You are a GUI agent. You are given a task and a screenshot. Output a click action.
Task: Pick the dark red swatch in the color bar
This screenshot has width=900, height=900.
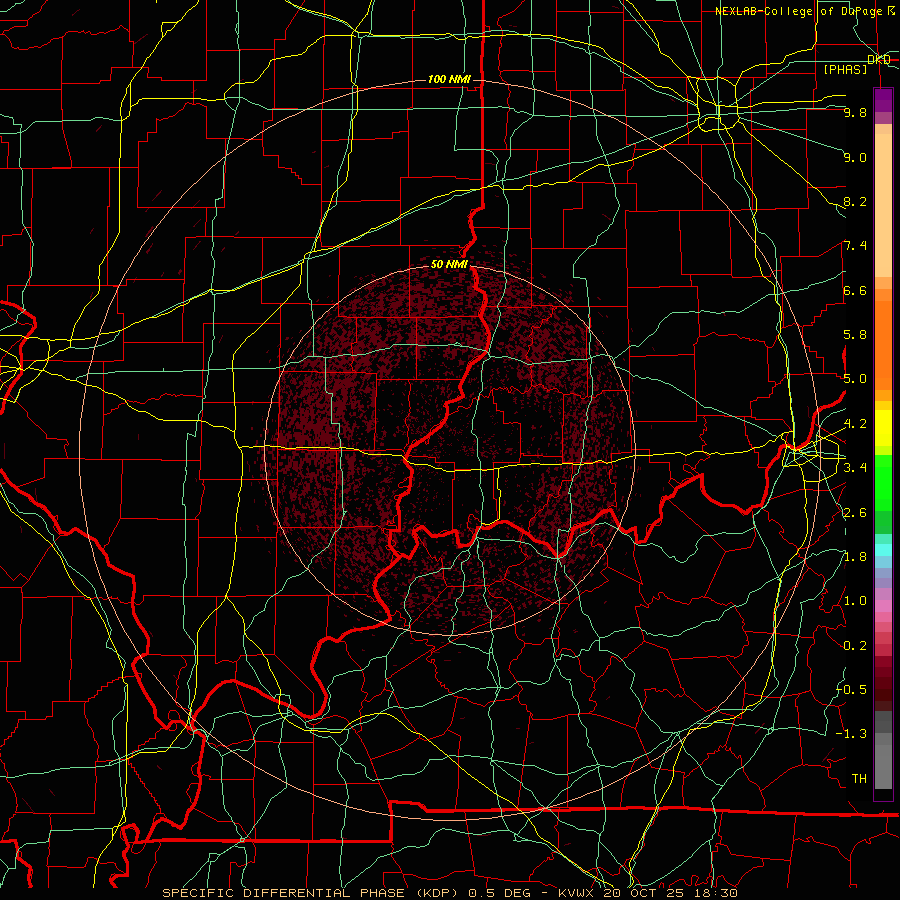883,683
